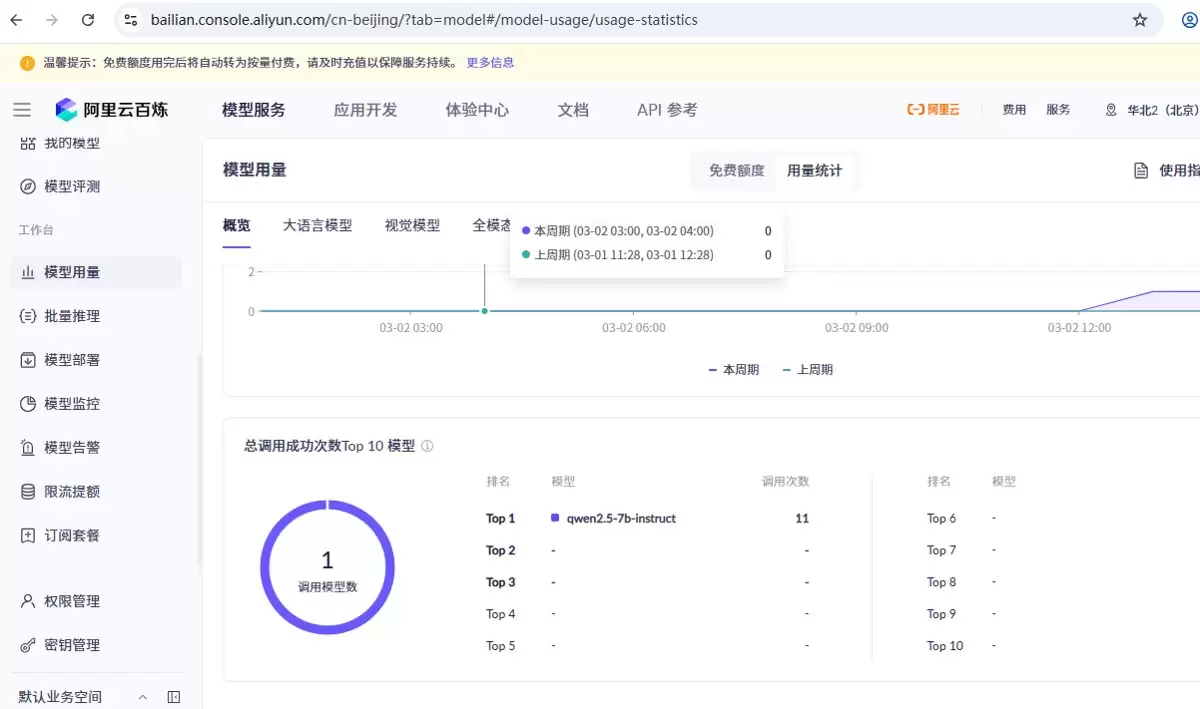Click the hamburger menu icon beside logo
1200x709 pixels.
coord(22,110)
